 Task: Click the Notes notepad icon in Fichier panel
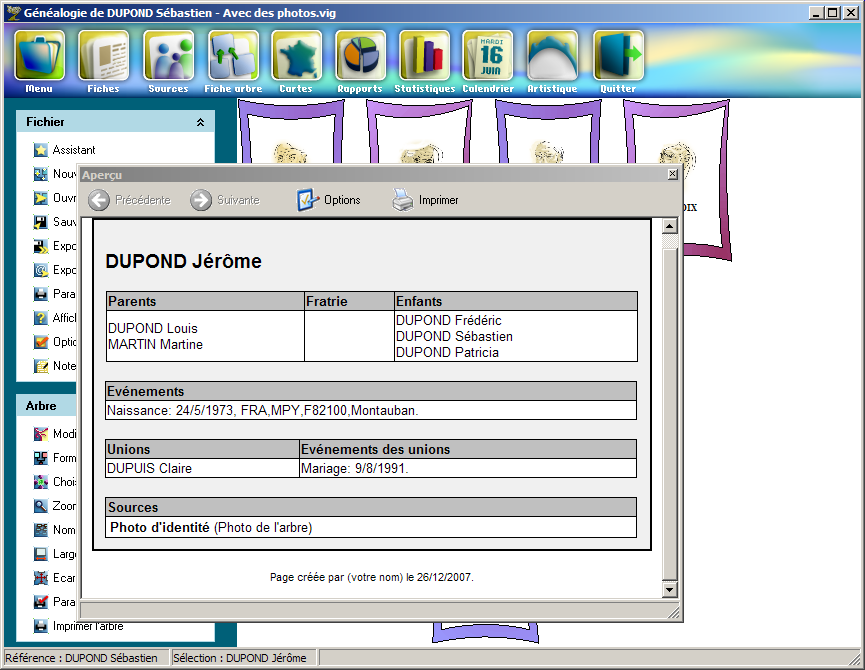coord(40,366)
